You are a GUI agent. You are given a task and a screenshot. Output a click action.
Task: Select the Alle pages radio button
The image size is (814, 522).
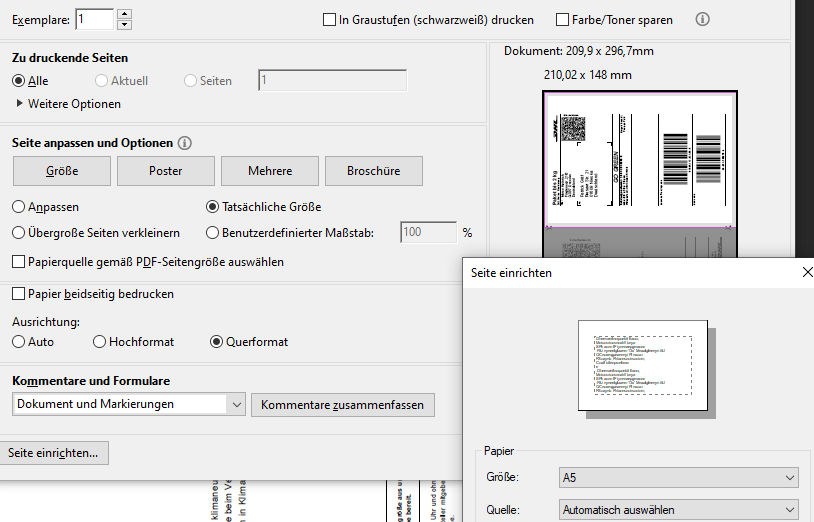coord(19,81)
